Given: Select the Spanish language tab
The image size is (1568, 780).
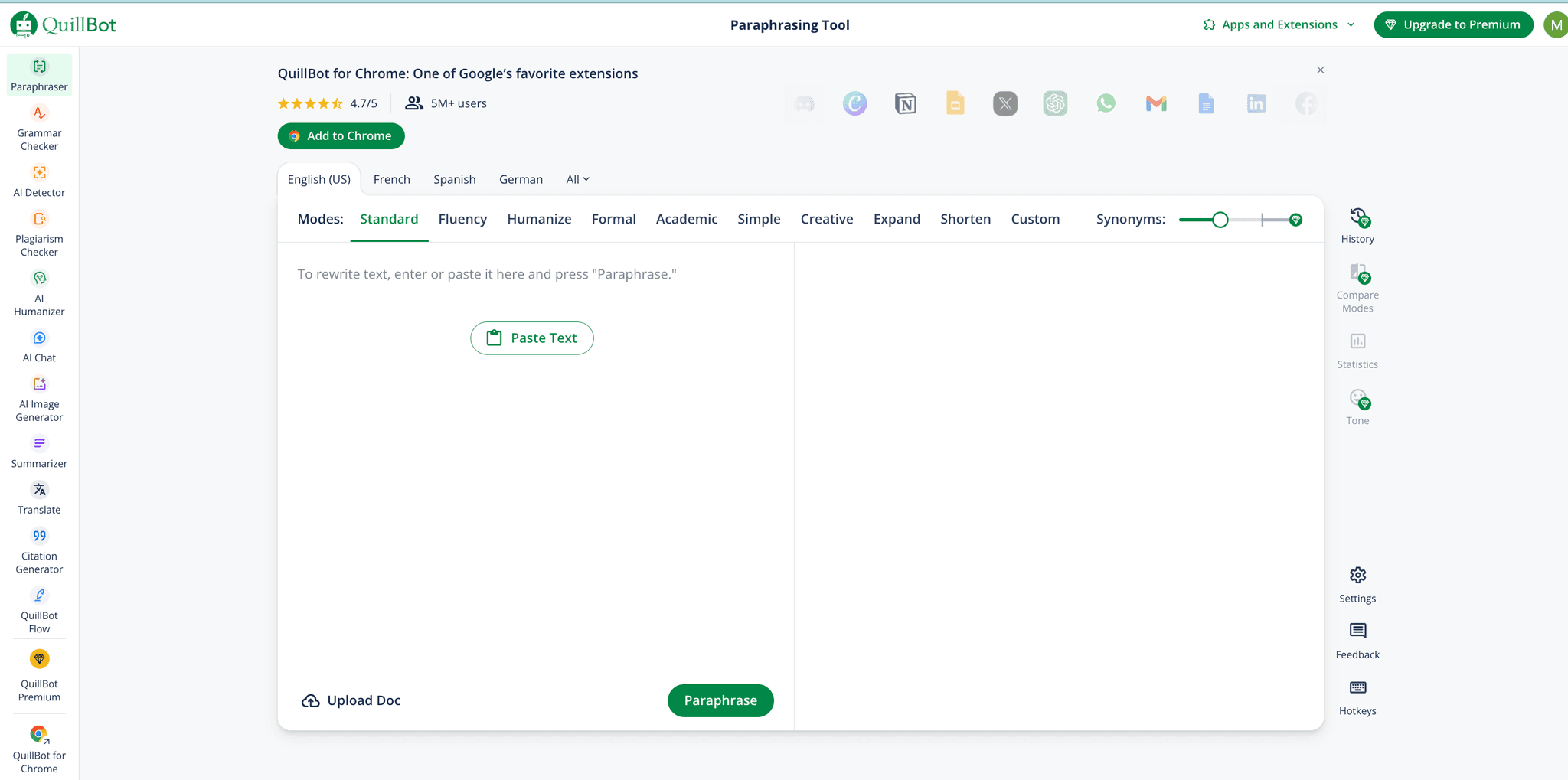Looking at the screenshot, I should pyautogui.click(x=454, y=179).
